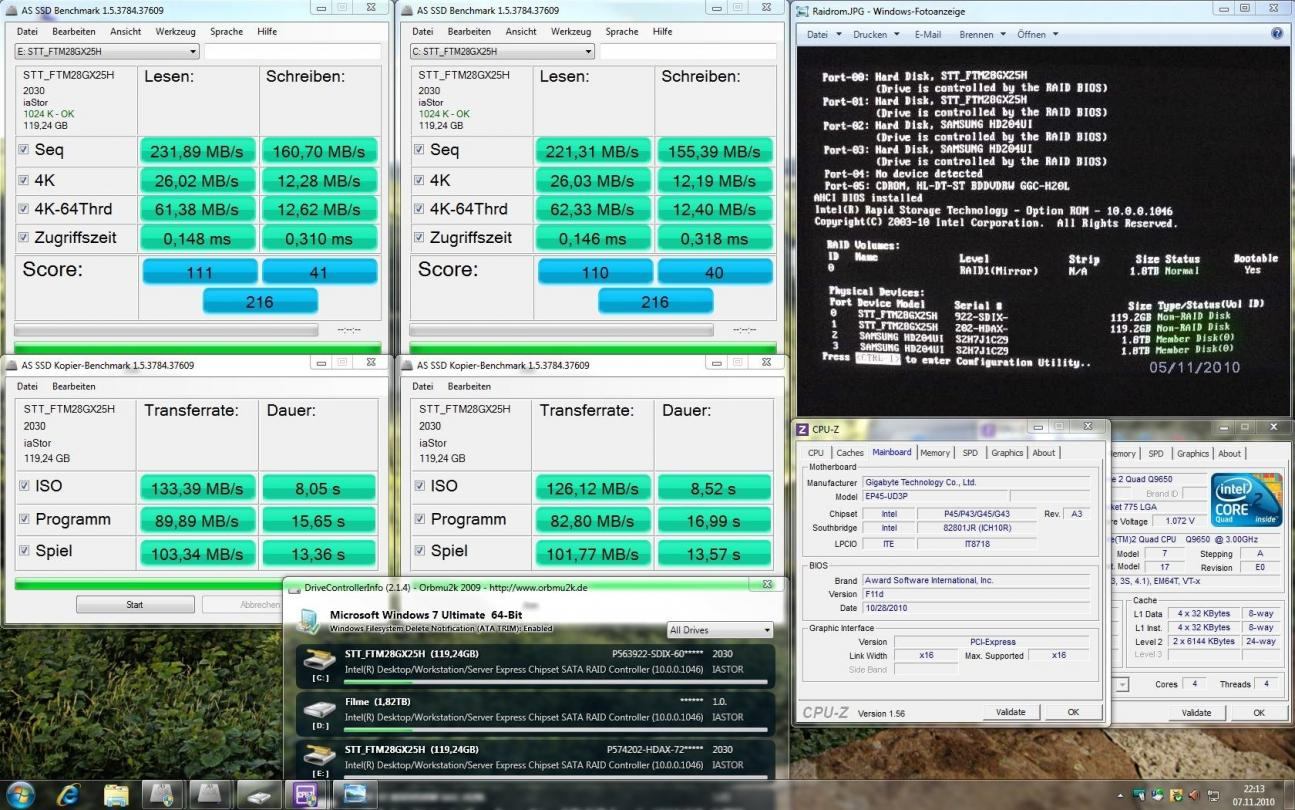Click the C: AS SSD Benchmark title icon
Screen dimensions: 1295x810
click(x=407, y=10)
